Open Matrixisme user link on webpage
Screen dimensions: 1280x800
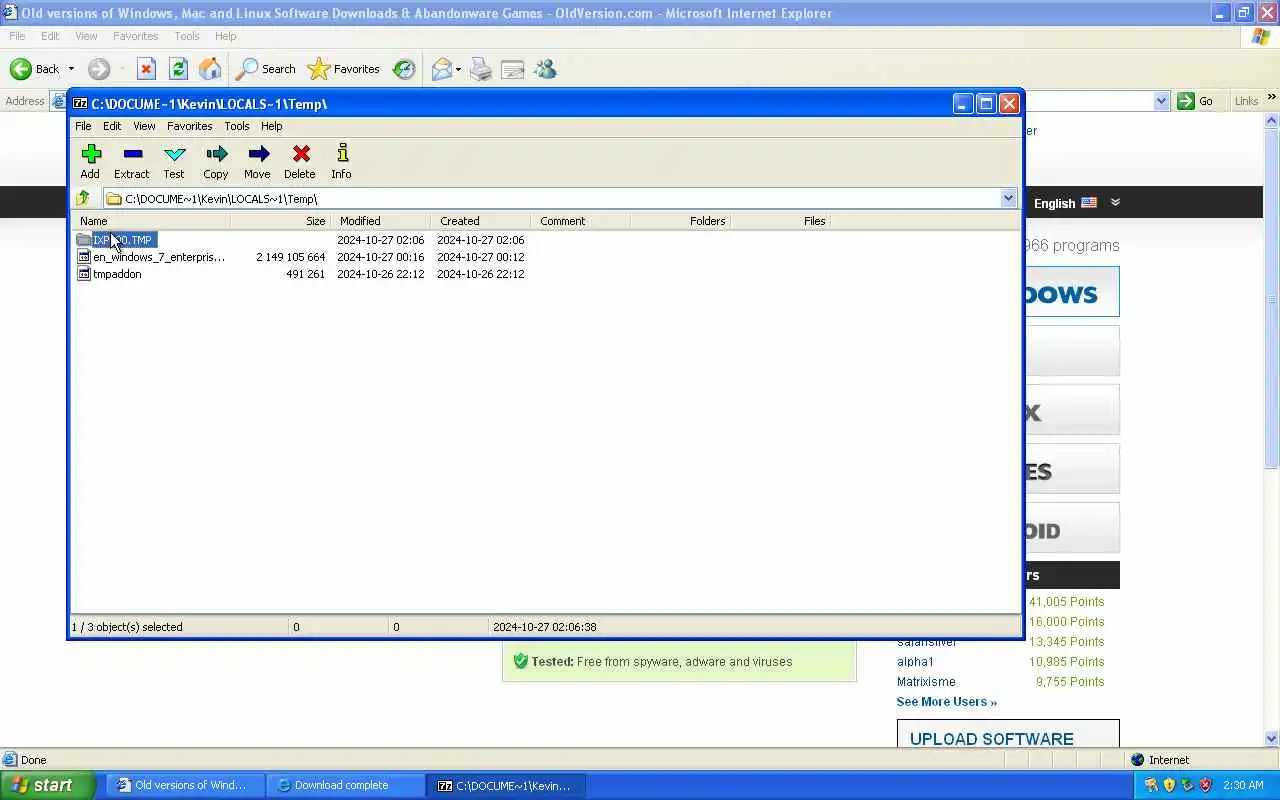point(926,682)
